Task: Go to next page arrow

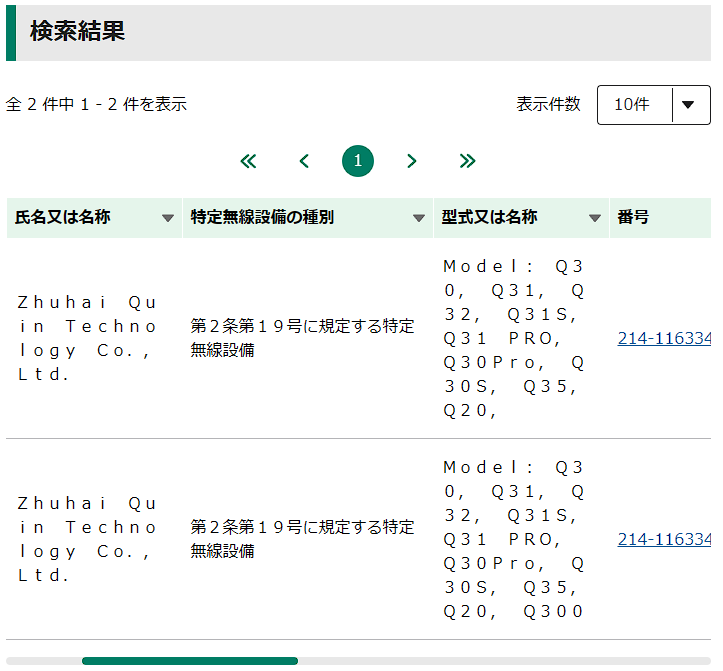Action: click(x=412, y=161)
